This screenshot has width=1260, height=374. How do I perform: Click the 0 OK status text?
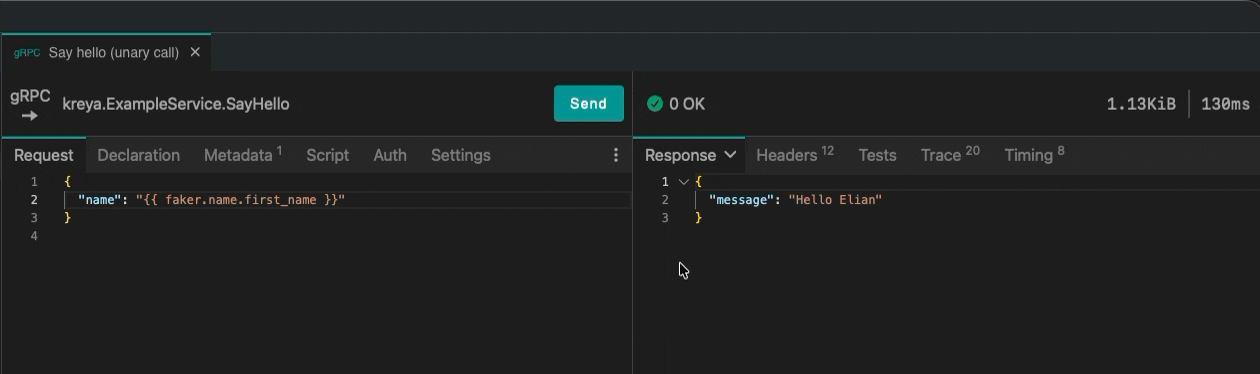click(687, 104)
